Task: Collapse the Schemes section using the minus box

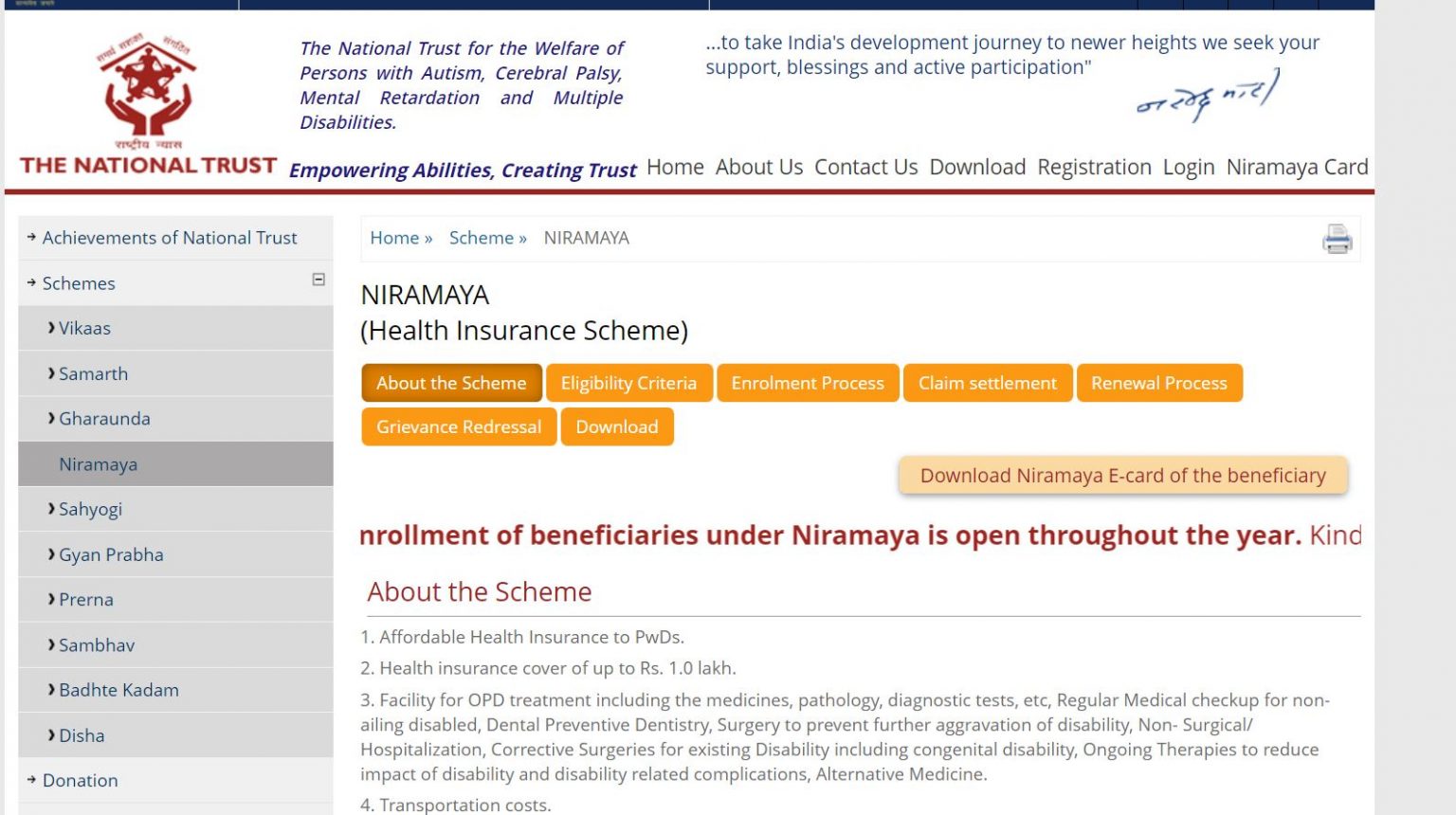Action: 318,281
